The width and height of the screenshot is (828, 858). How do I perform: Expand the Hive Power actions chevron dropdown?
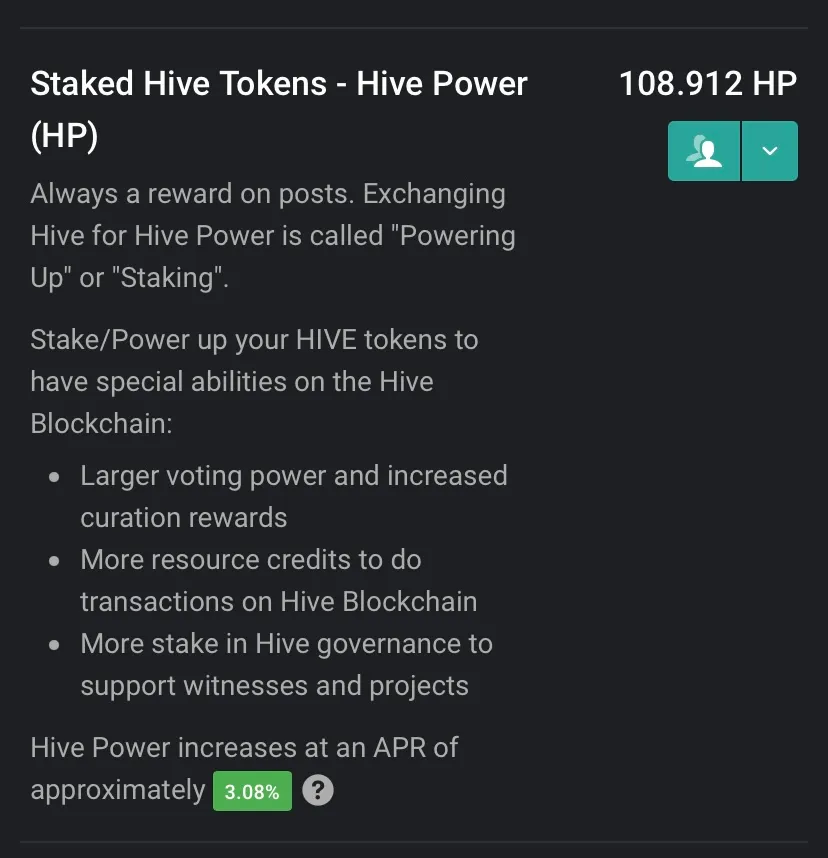[770, 151]
